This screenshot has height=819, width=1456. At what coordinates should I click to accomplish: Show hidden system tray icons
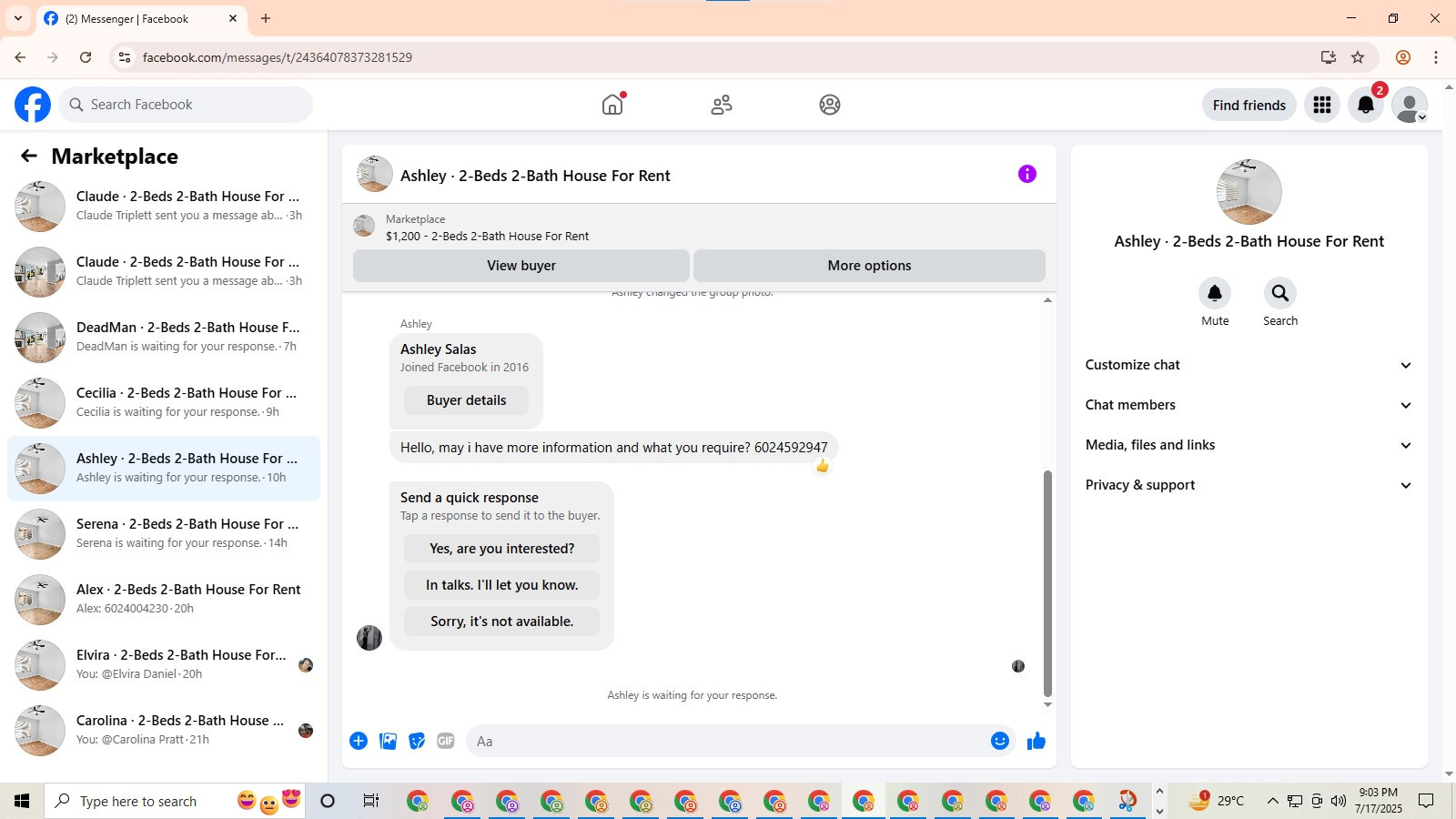click(1272, 801)
